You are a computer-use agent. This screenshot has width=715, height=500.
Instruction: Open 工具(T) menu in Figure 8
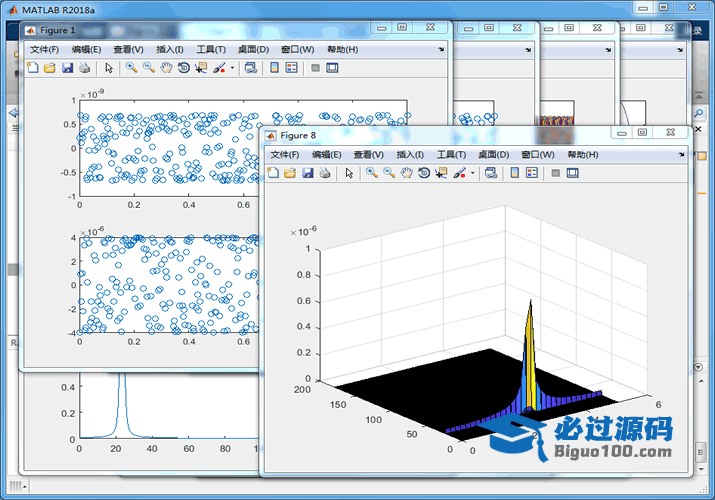pos(451,155)
